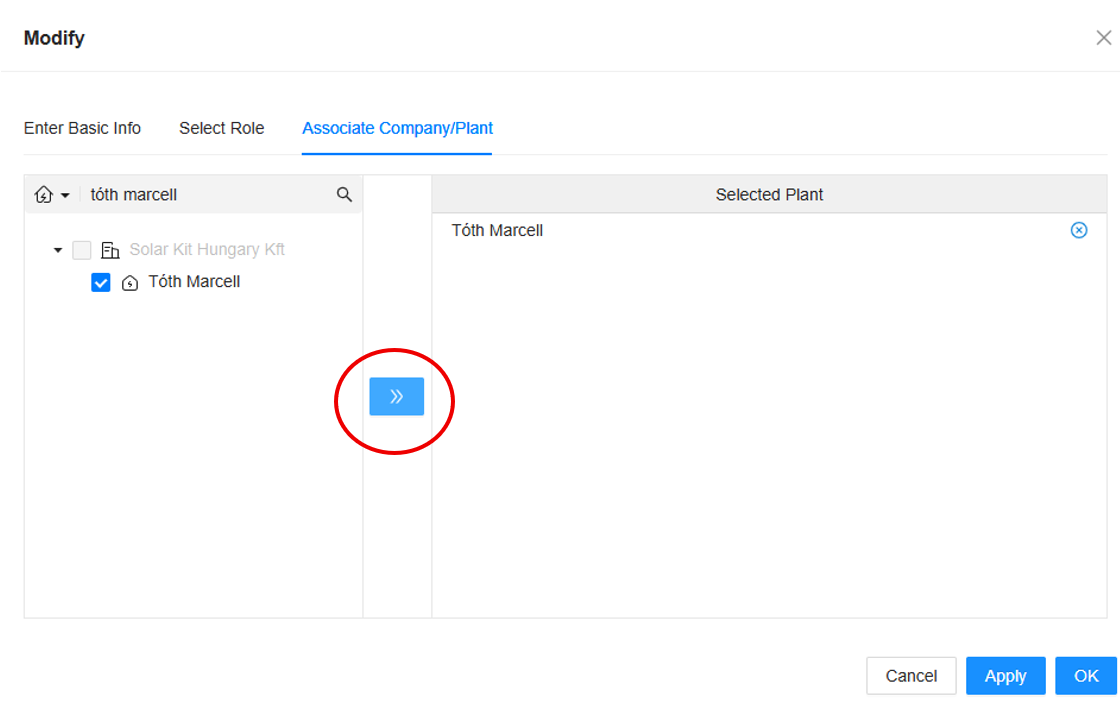Select Tóth Marcell entry in Selected Plant list
1120x712 pixels.
click(x=497, y=231)
